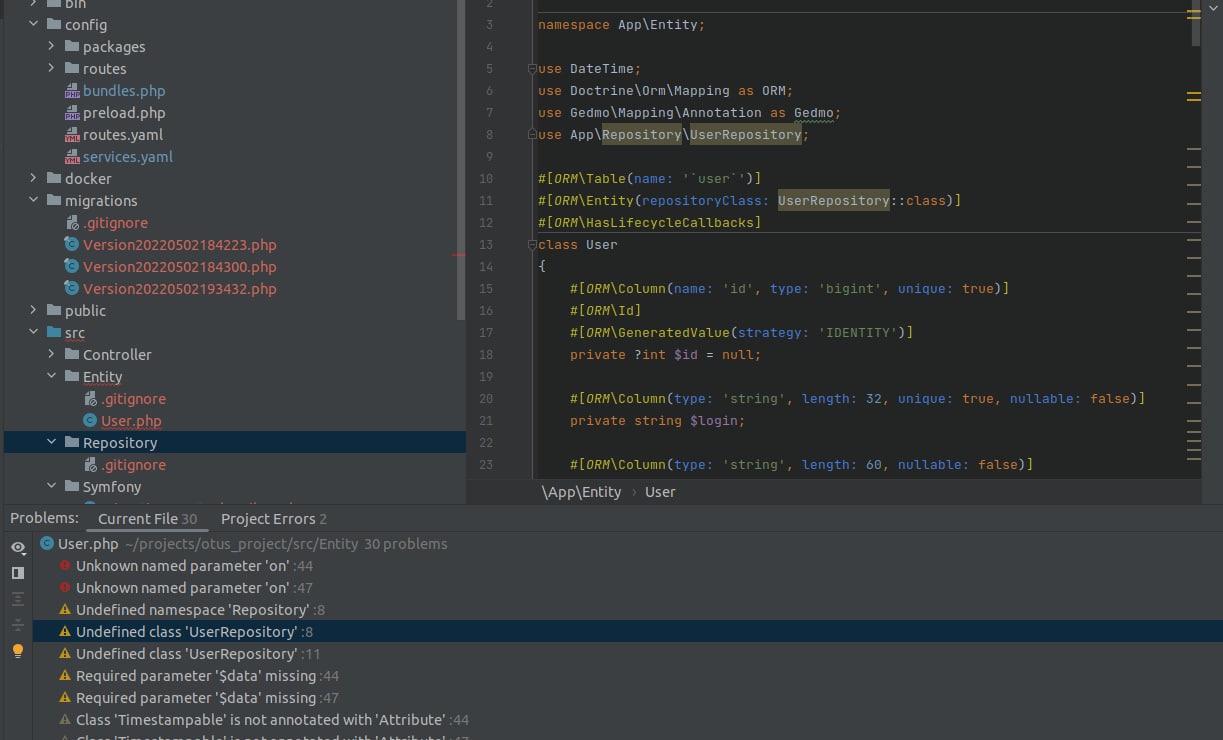The height and width of the screenshot is (740, 1223).
Task: Click the lightbulb quick-fix icon
Action: tap(18, 651)
